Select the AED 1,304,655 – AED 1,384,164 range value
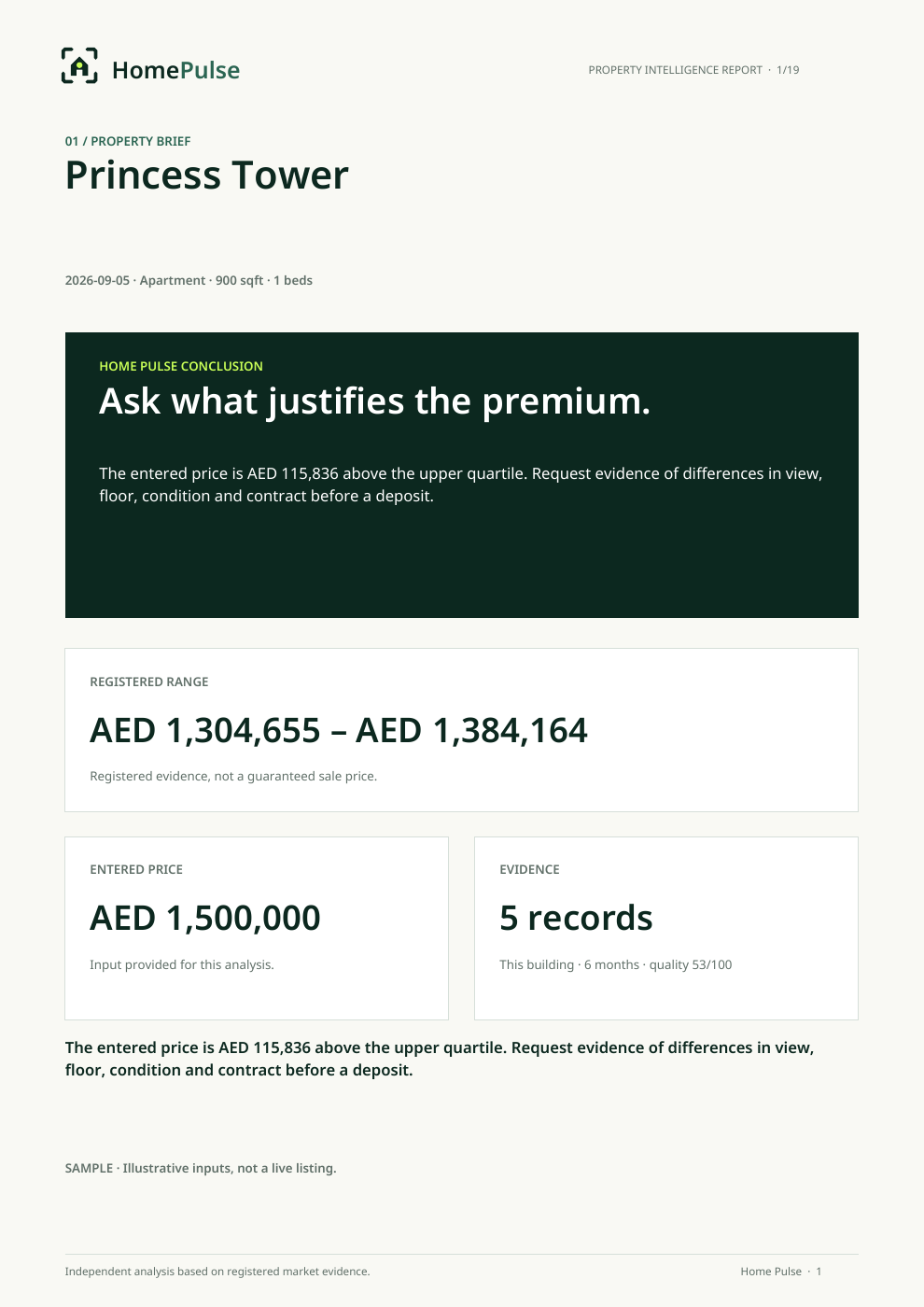 [x=339, y=730]
